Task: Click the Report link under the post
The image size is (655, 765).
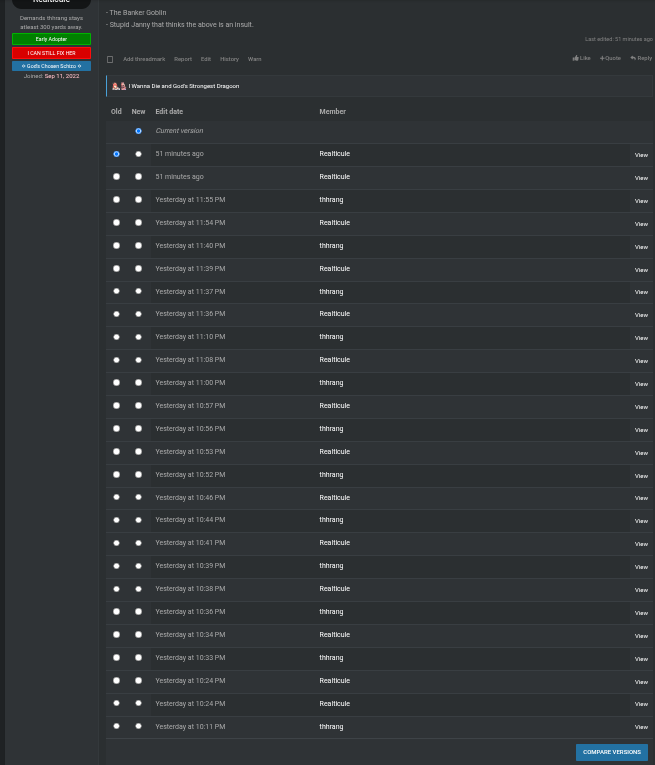Action: click(x=183, y=59)
